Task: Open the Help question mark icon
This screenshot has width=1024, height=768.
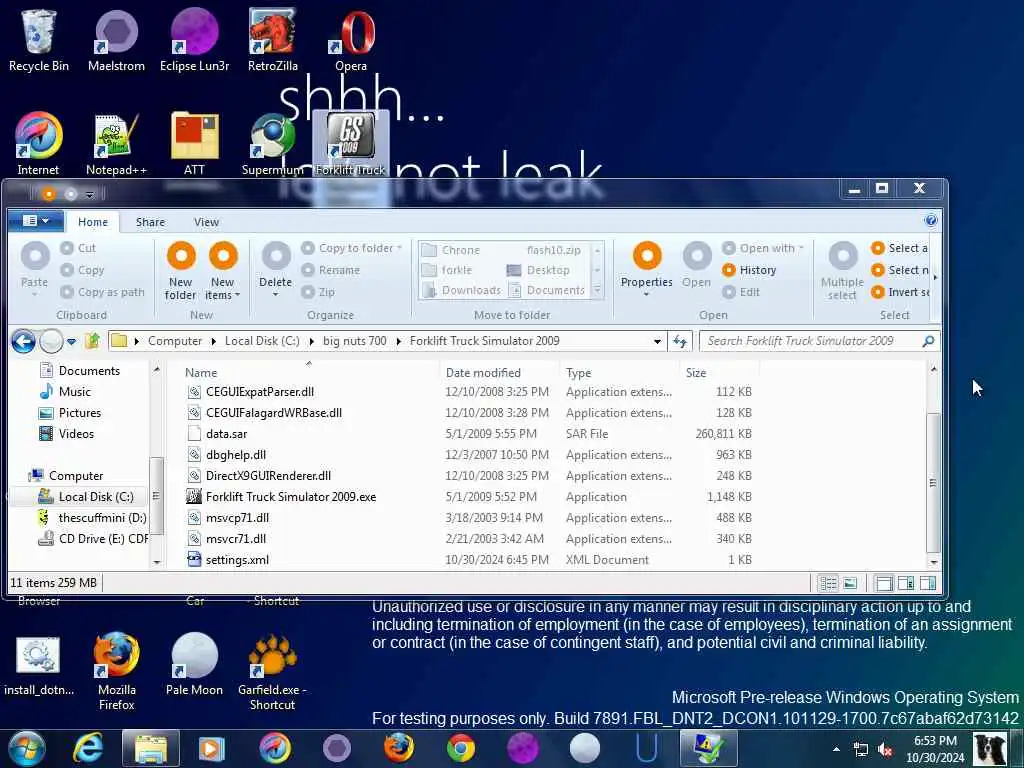Action: [931, 220]
